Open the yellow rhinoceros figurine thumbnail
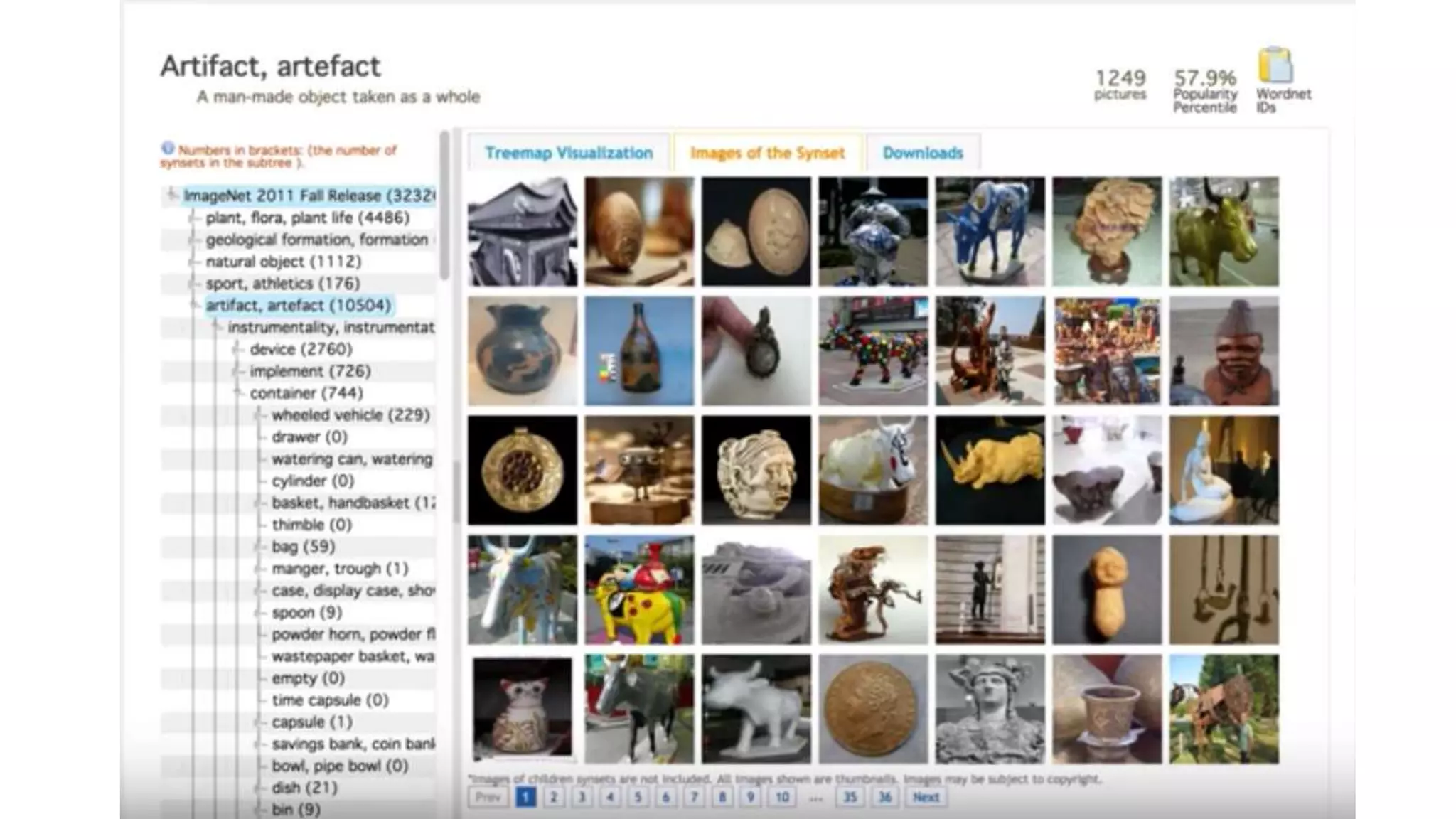1456x819 pixels. [x=990, y=471]
